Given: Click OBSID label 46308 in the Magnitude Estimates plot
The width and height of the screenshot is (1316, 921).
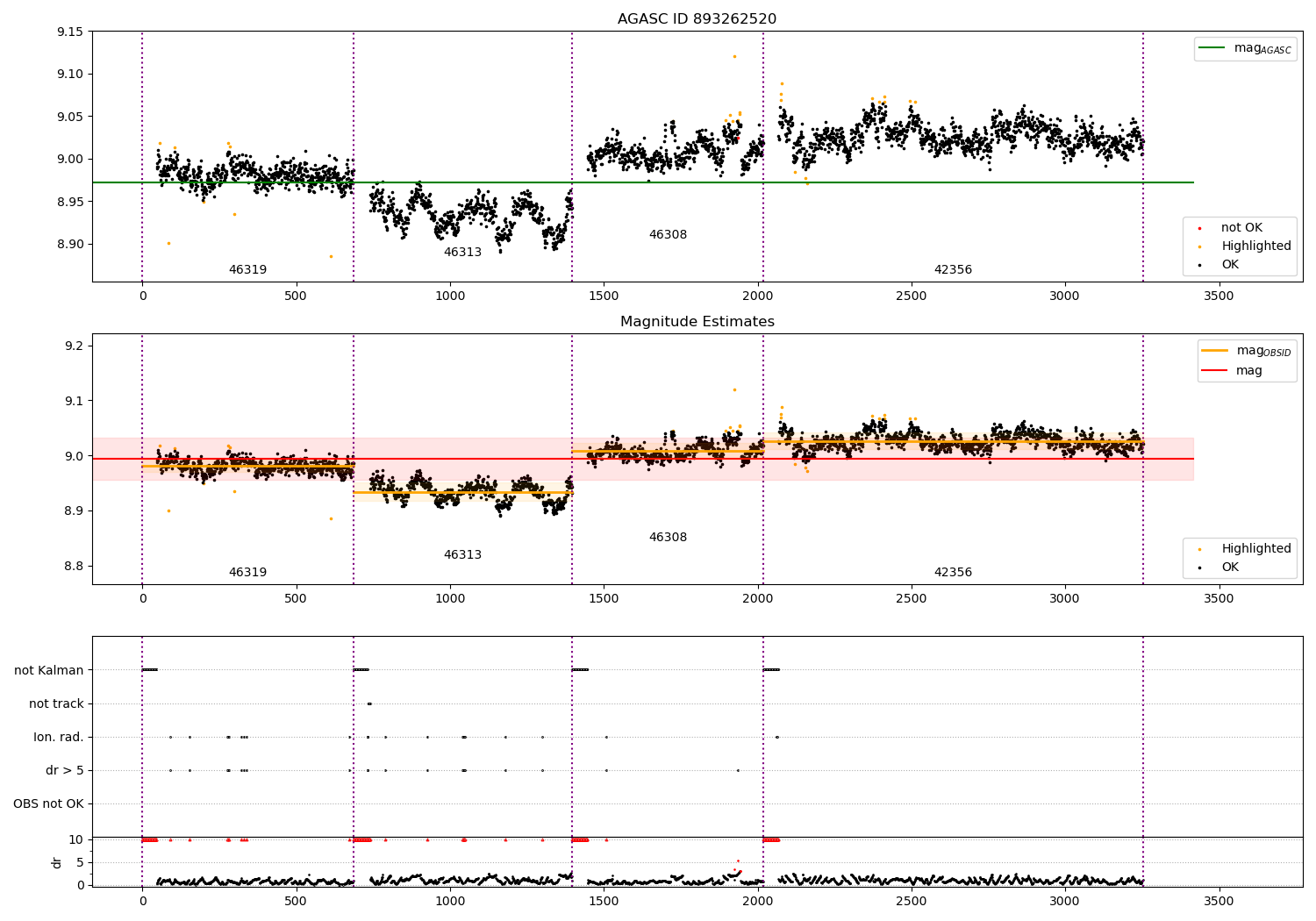Looking at the screenshot, I should point(668,538).
